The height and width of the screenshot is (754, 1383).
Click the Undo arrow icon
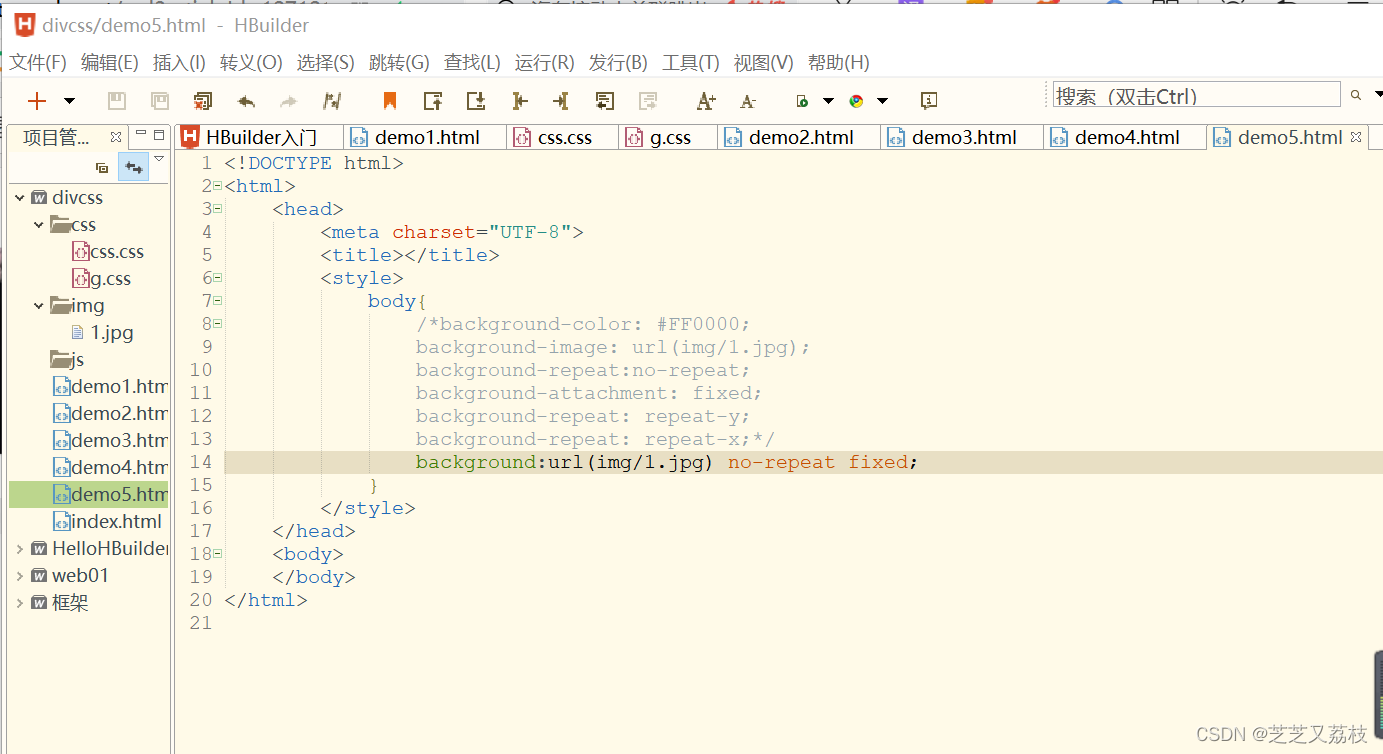coord(246,101)
